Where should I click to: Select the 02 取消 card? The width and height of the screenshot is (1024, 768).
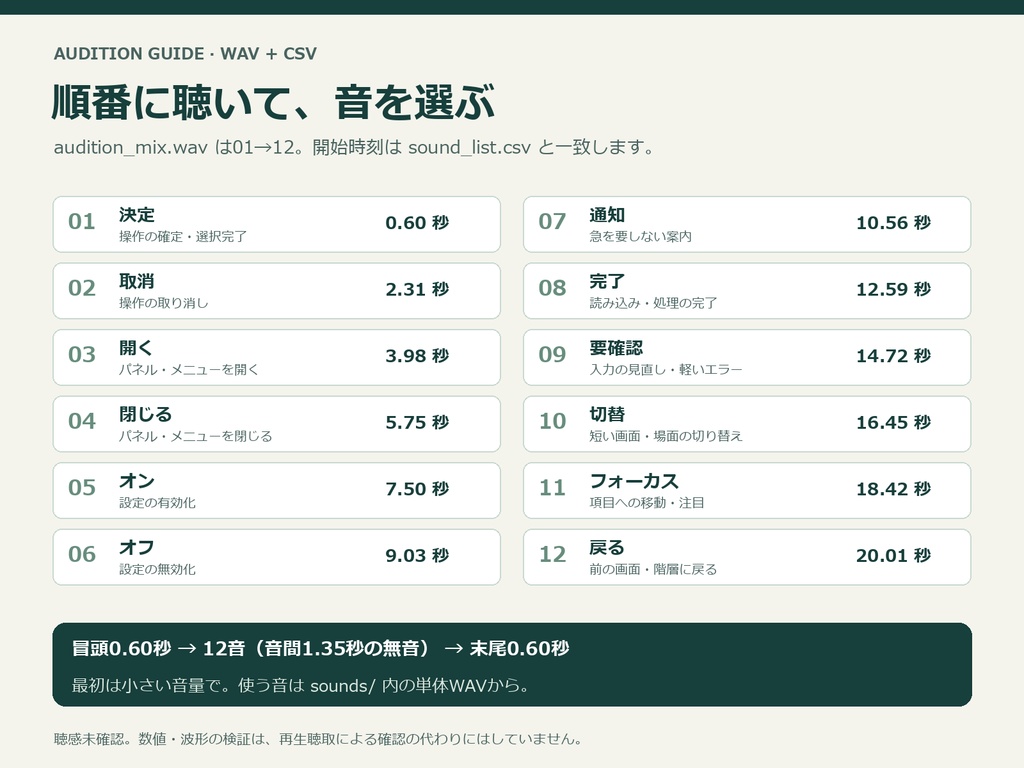point(276,291)
